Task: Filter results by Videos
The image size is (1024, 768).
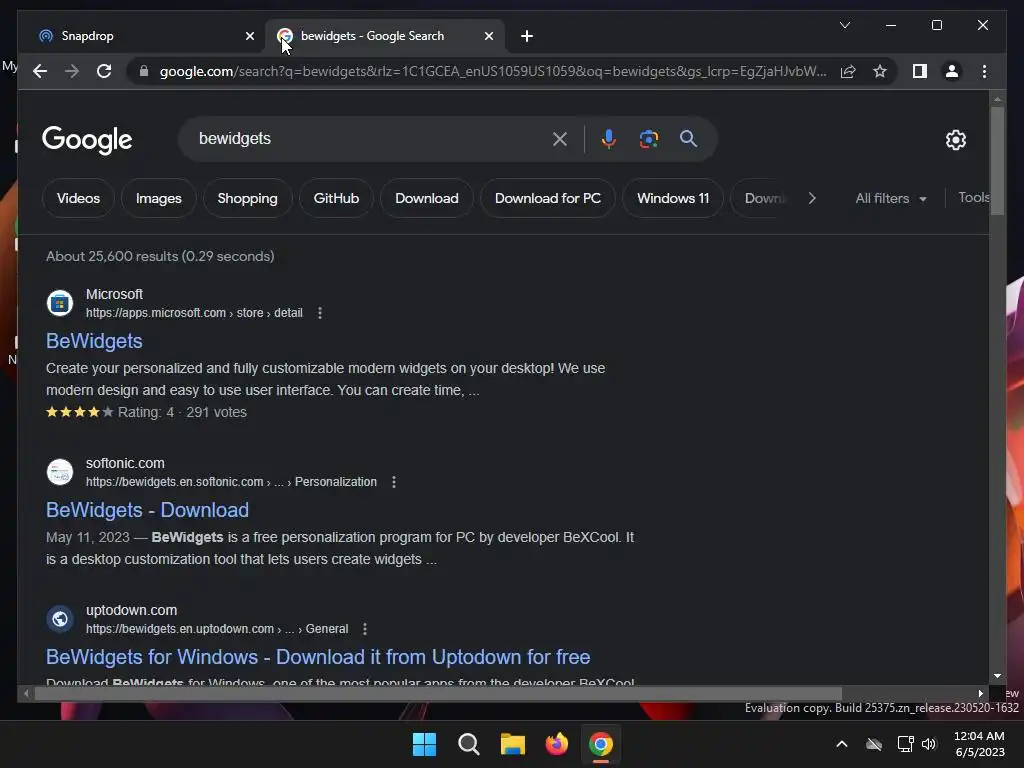Action: [78, 198]
